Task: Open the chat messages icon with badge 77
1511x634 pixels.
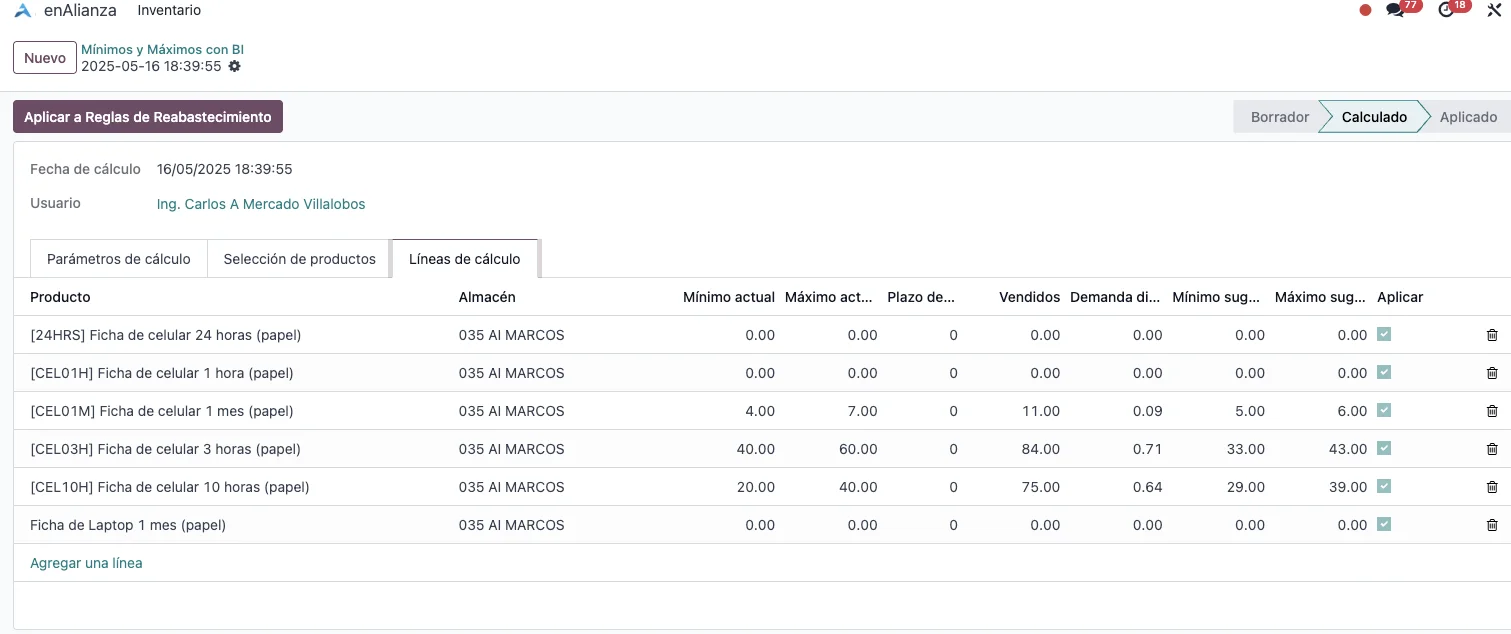Action: (x=1395, y=10)
